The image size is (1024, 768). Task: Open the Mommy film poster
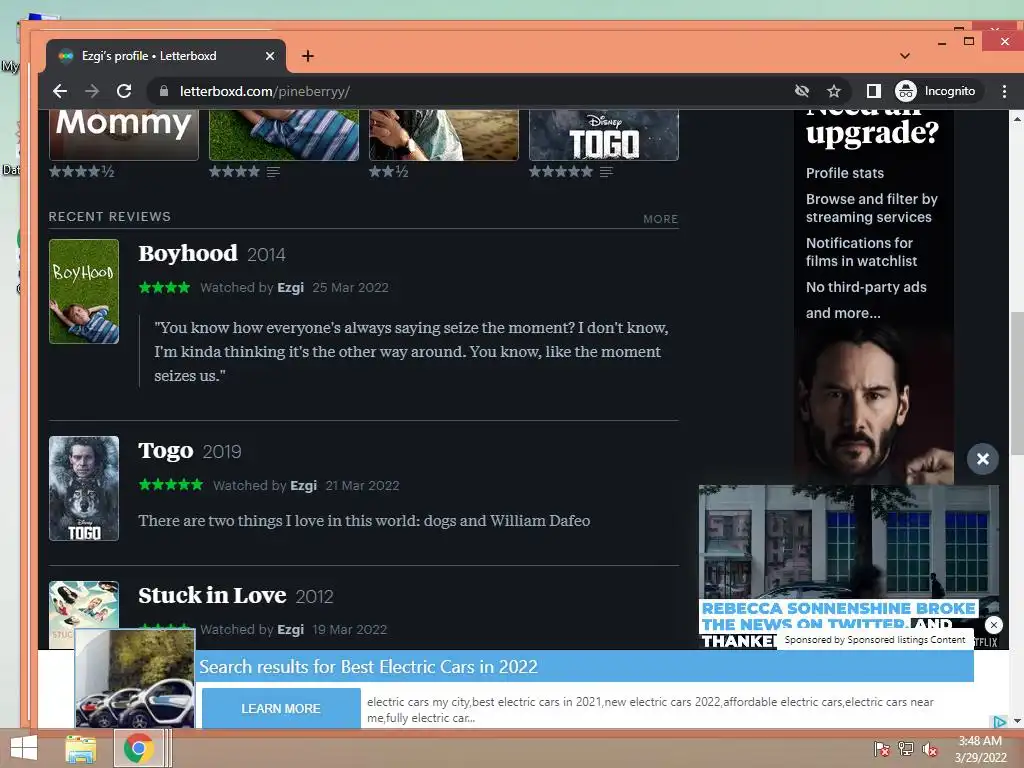123,135
